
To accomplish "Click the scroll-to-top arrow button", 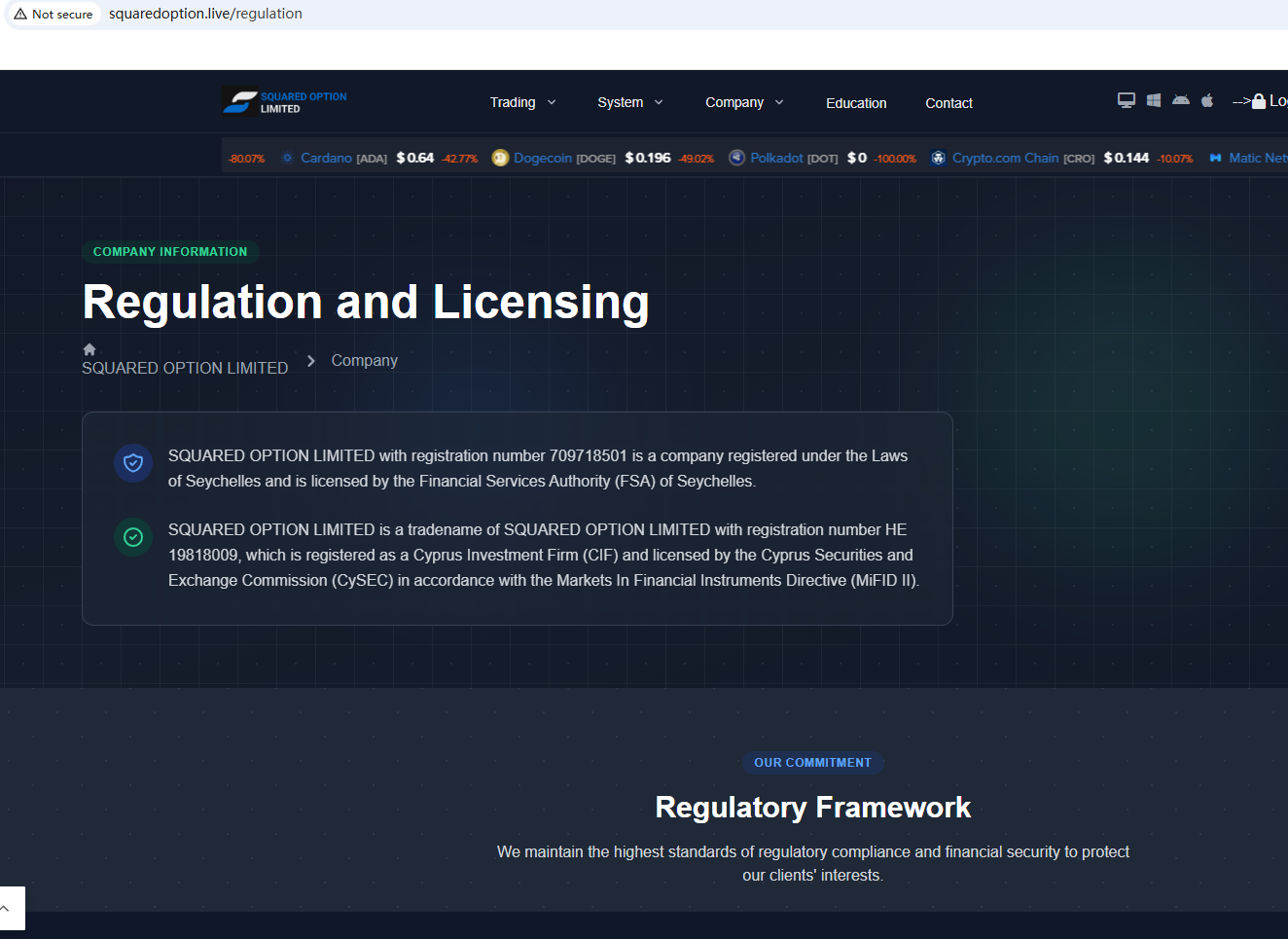I will click(x=8, y=908).
